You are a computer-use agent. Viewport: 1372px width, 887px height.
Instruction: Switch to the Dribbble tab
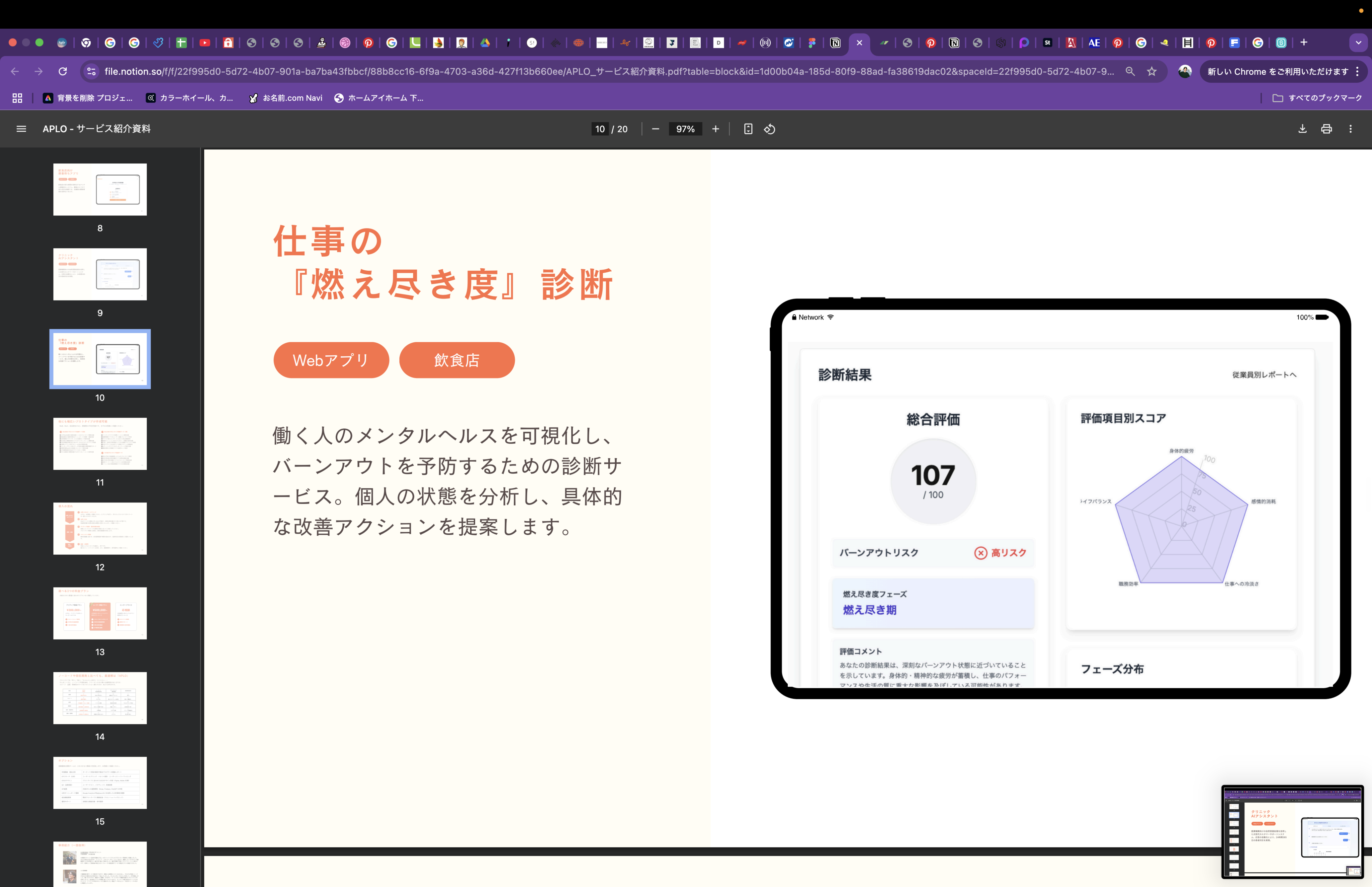pos(345,43)
